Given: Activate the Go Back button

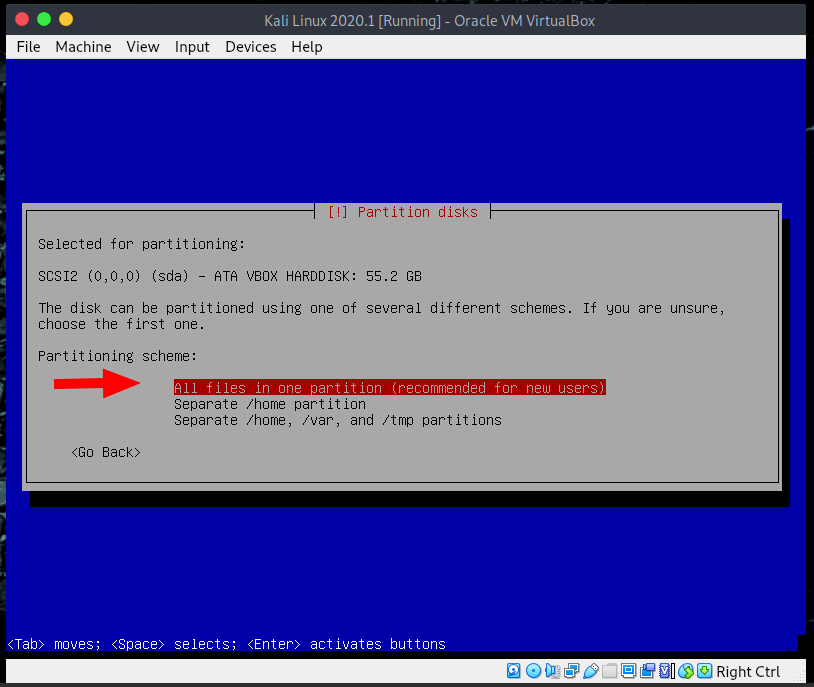Looking at the screenshot, I should click(x=106, y=452).
